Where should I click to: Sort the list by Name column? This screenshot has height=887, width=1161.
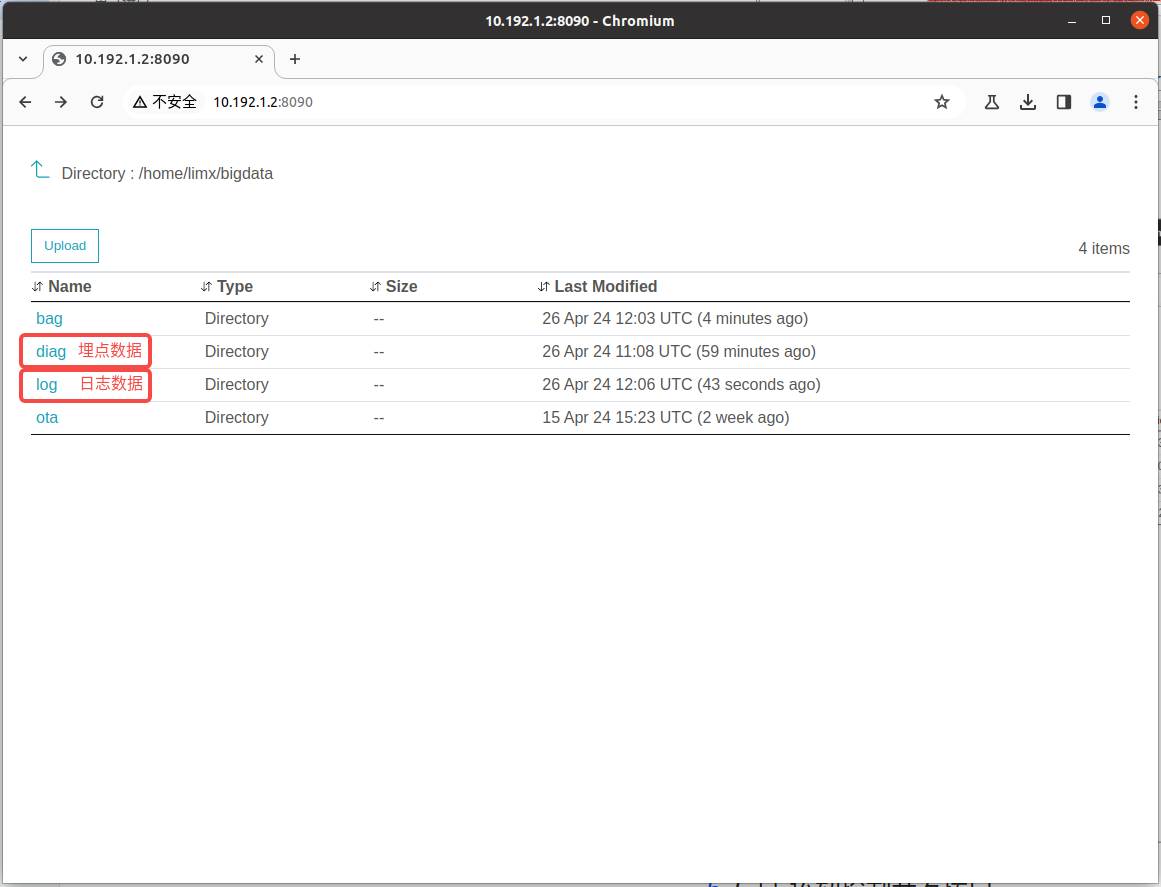click(x=61, y=287)
